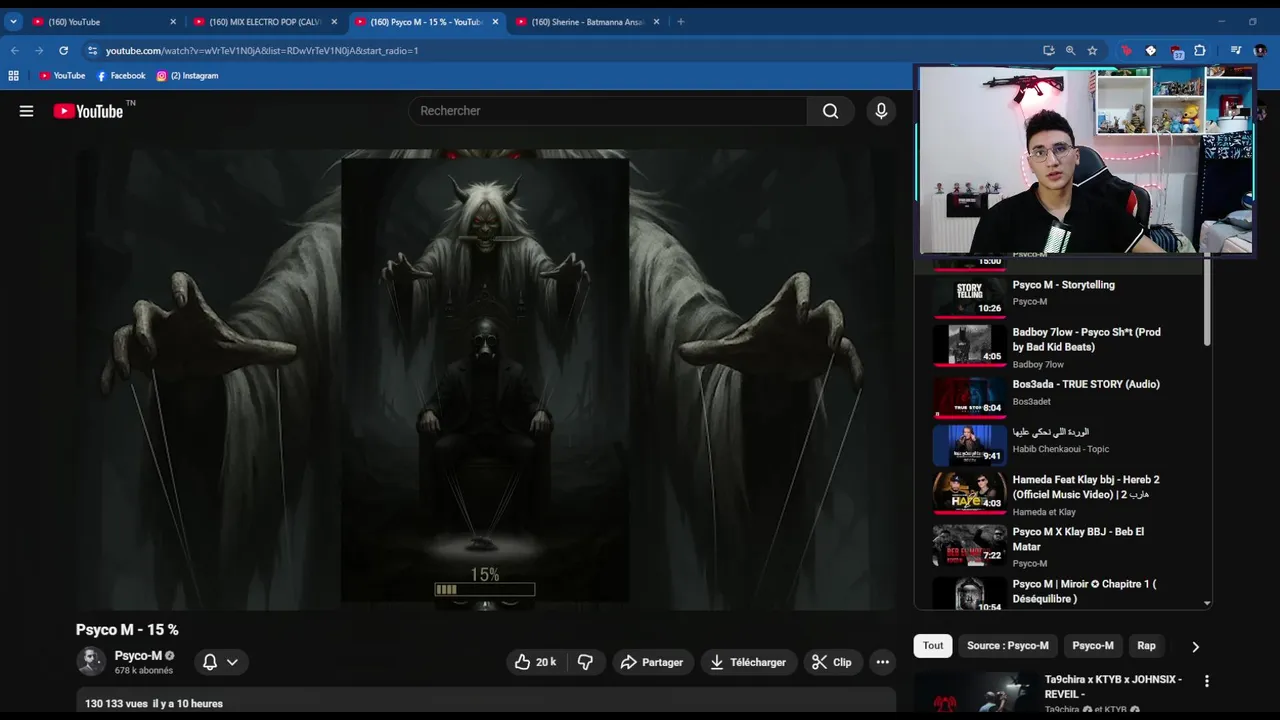Go forward in browser history

tap(39, 50)
